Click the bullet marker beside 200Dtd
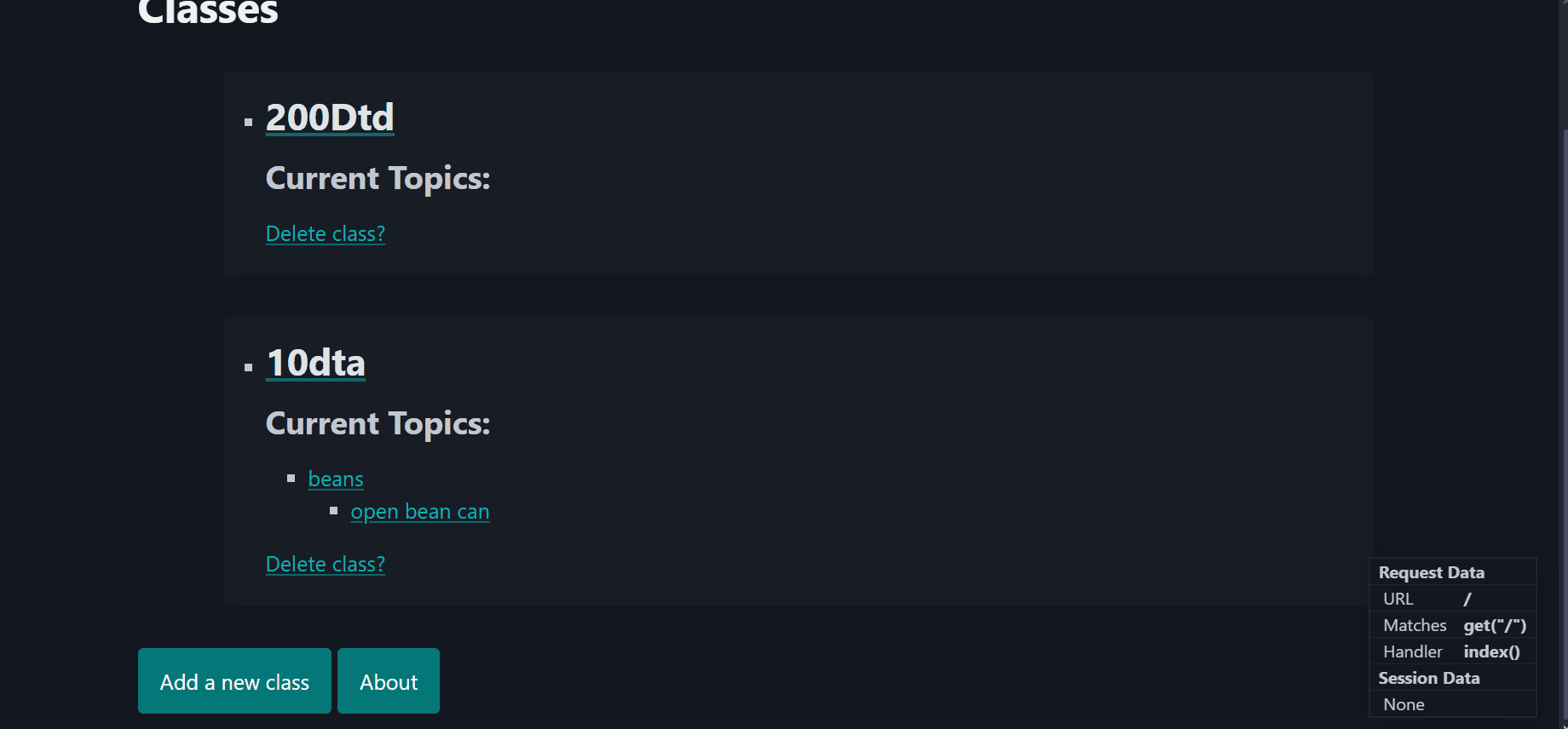The width and height of the screenshot is (1568, 729). coord(249,121)
